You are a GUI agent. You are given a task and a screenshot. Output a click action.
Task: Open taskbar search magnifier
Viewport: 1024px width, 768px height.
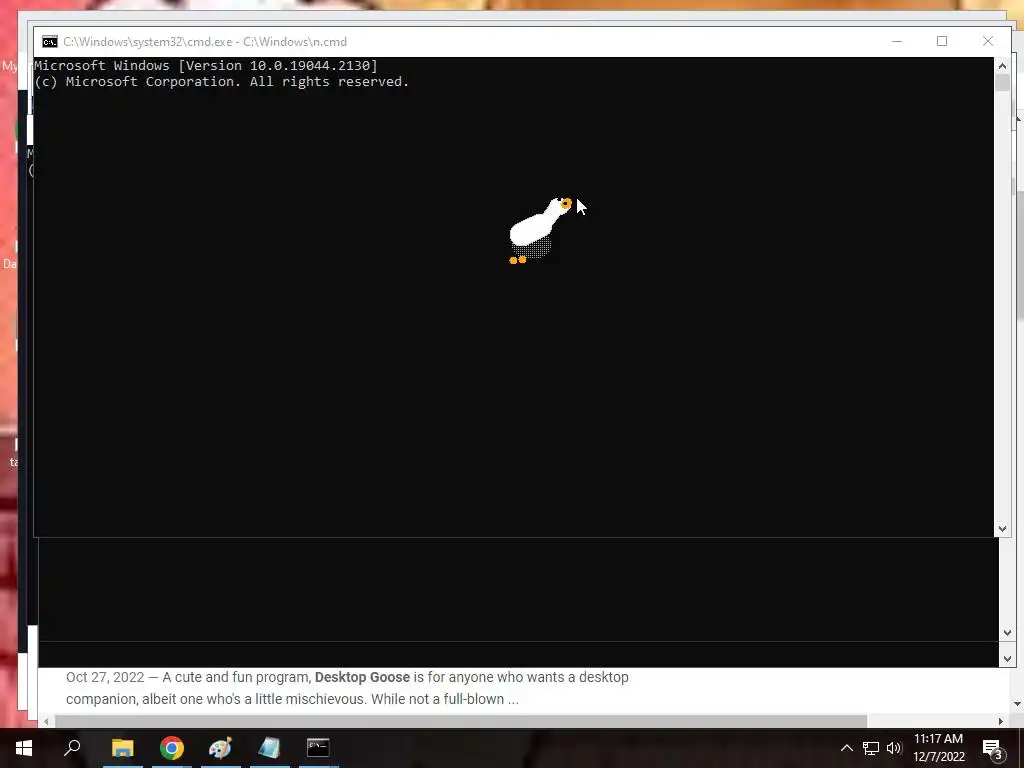(x=72, y=748)
